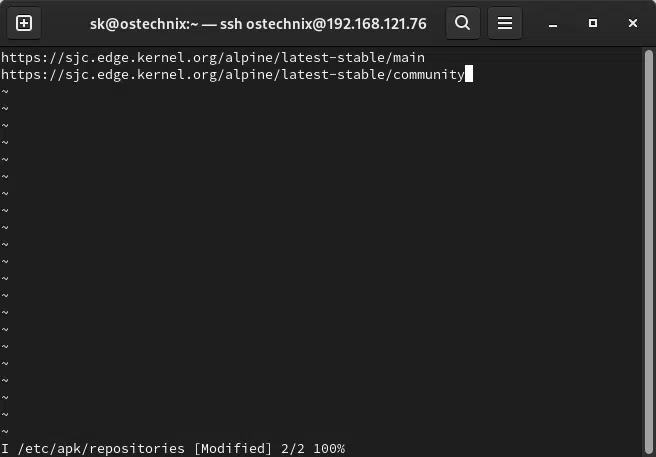Click the 'I' insert mode indicator

coord(5,449)
